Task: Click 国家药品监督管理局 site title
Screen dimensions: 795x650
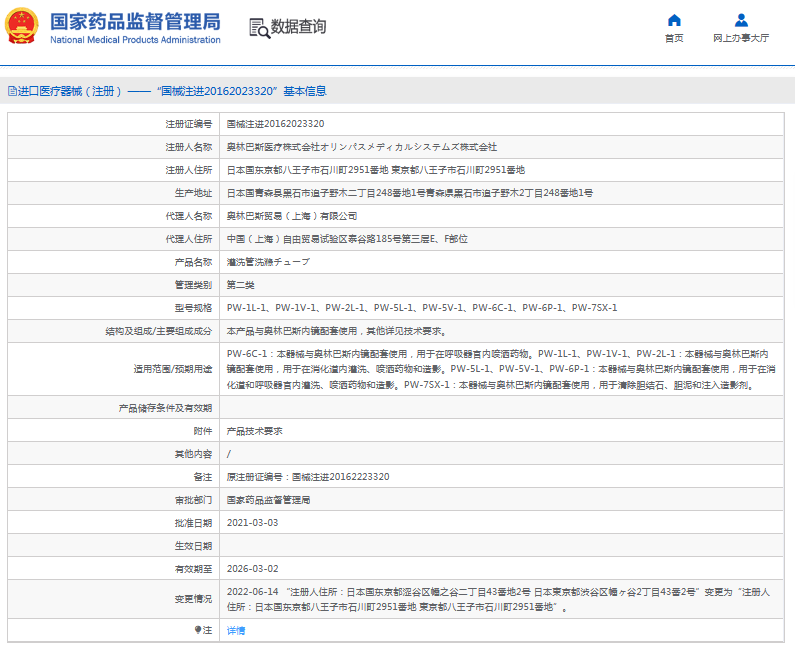Action: tap(135, 22)
